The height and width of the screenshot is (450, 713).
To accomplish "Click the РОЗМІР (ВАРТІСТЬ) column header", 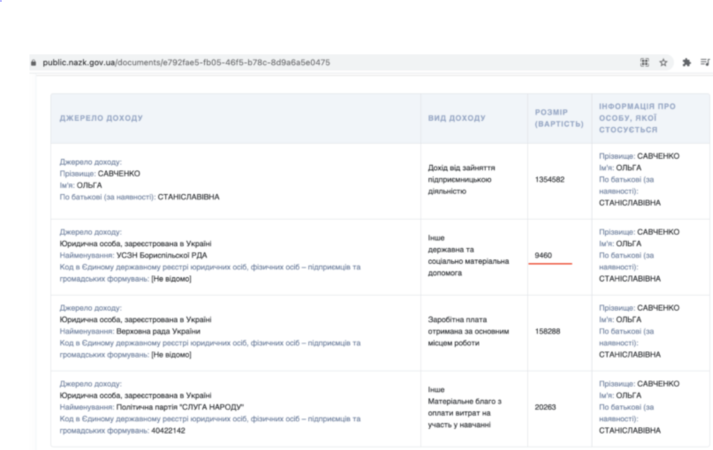I will click(x=551, y=118).
